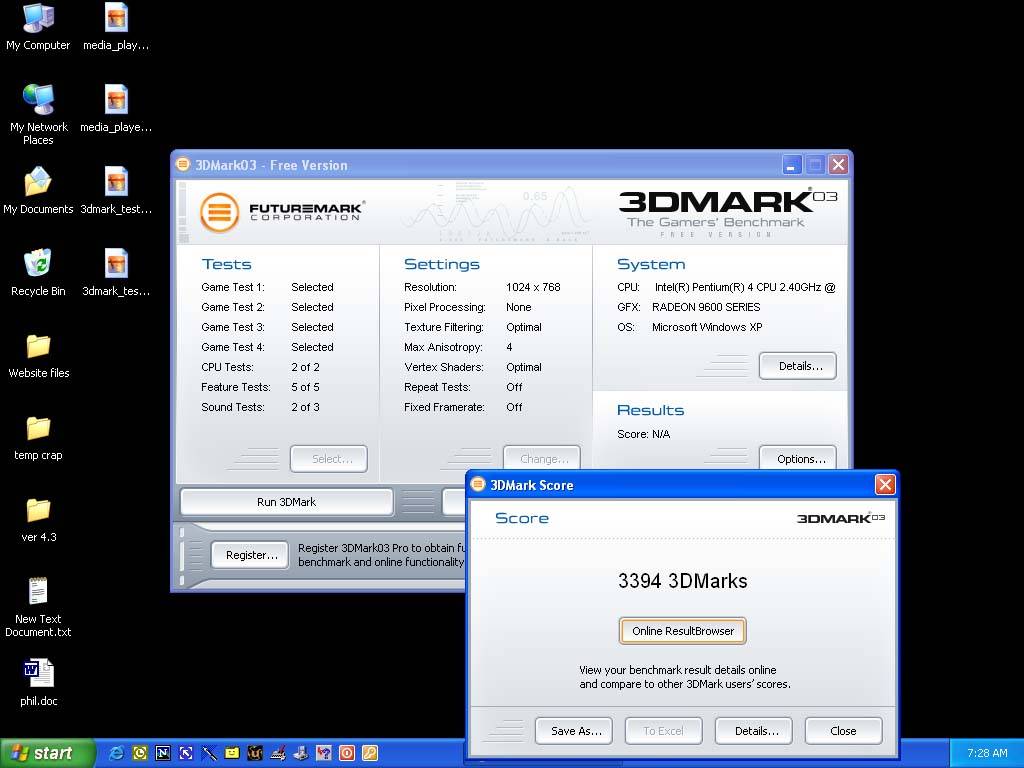1024x768 pixels.
Task: Click the diagonal wand quick launch icon
Action: point(209,753)
